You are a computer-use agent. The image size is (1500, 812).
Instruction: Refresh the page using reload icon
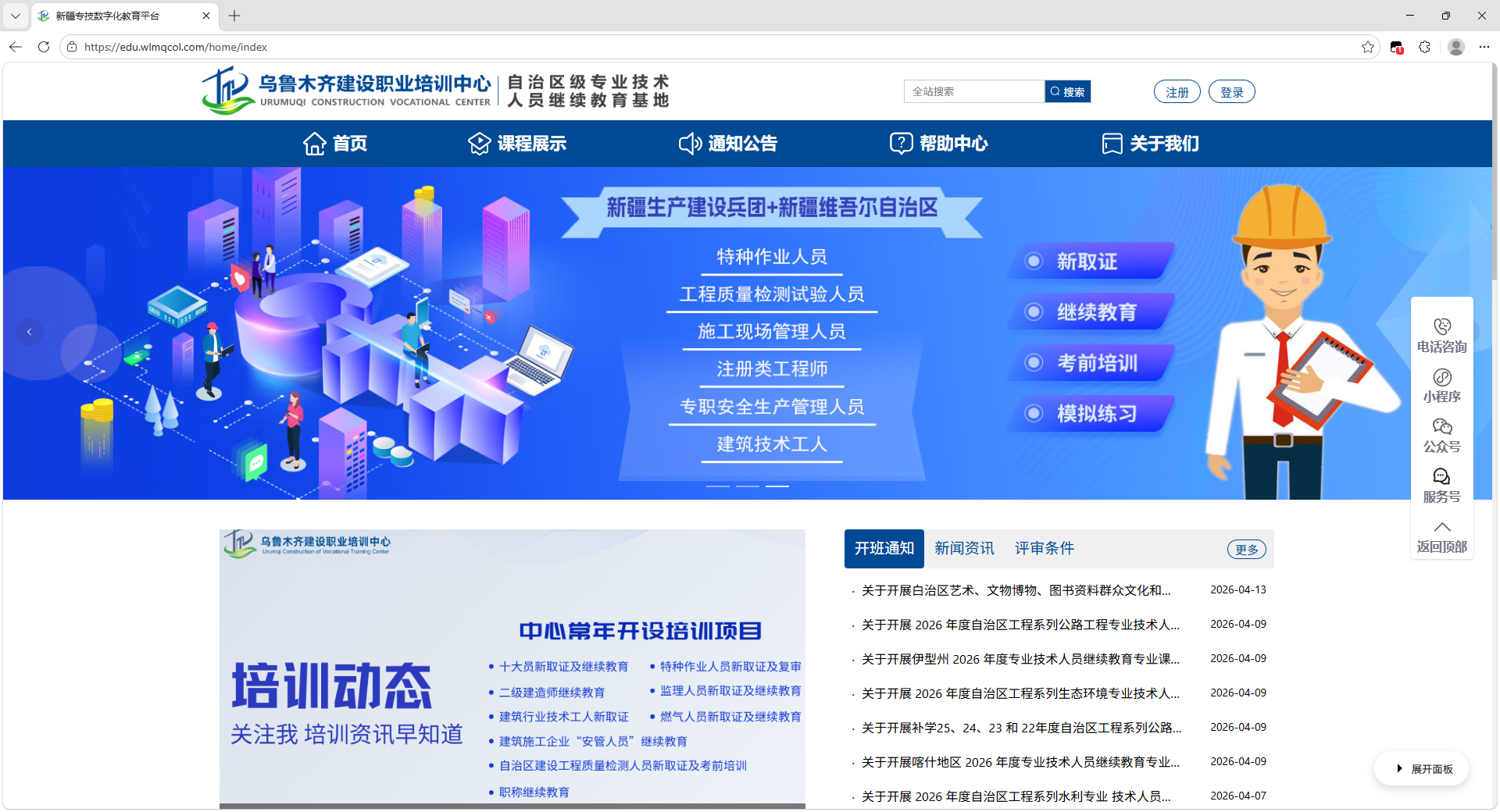[x=44, y=48]
